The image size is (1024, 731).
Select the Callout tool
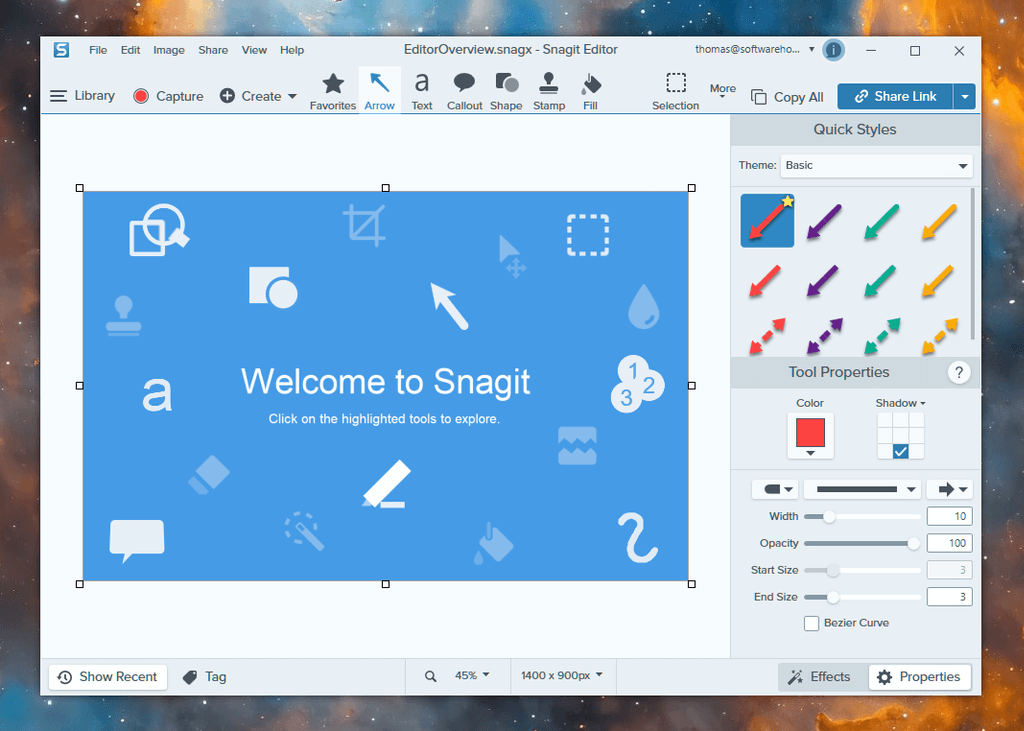(464, 91)
